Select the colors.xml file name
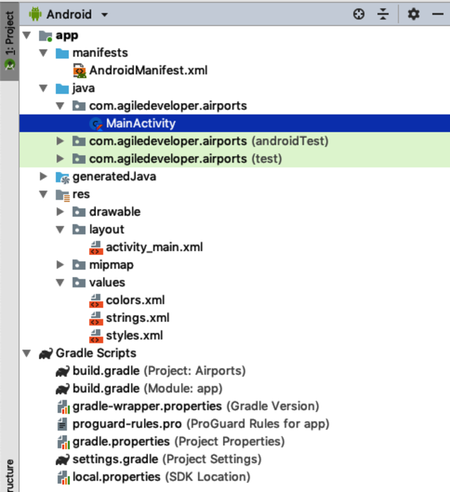 click(135, 300)
